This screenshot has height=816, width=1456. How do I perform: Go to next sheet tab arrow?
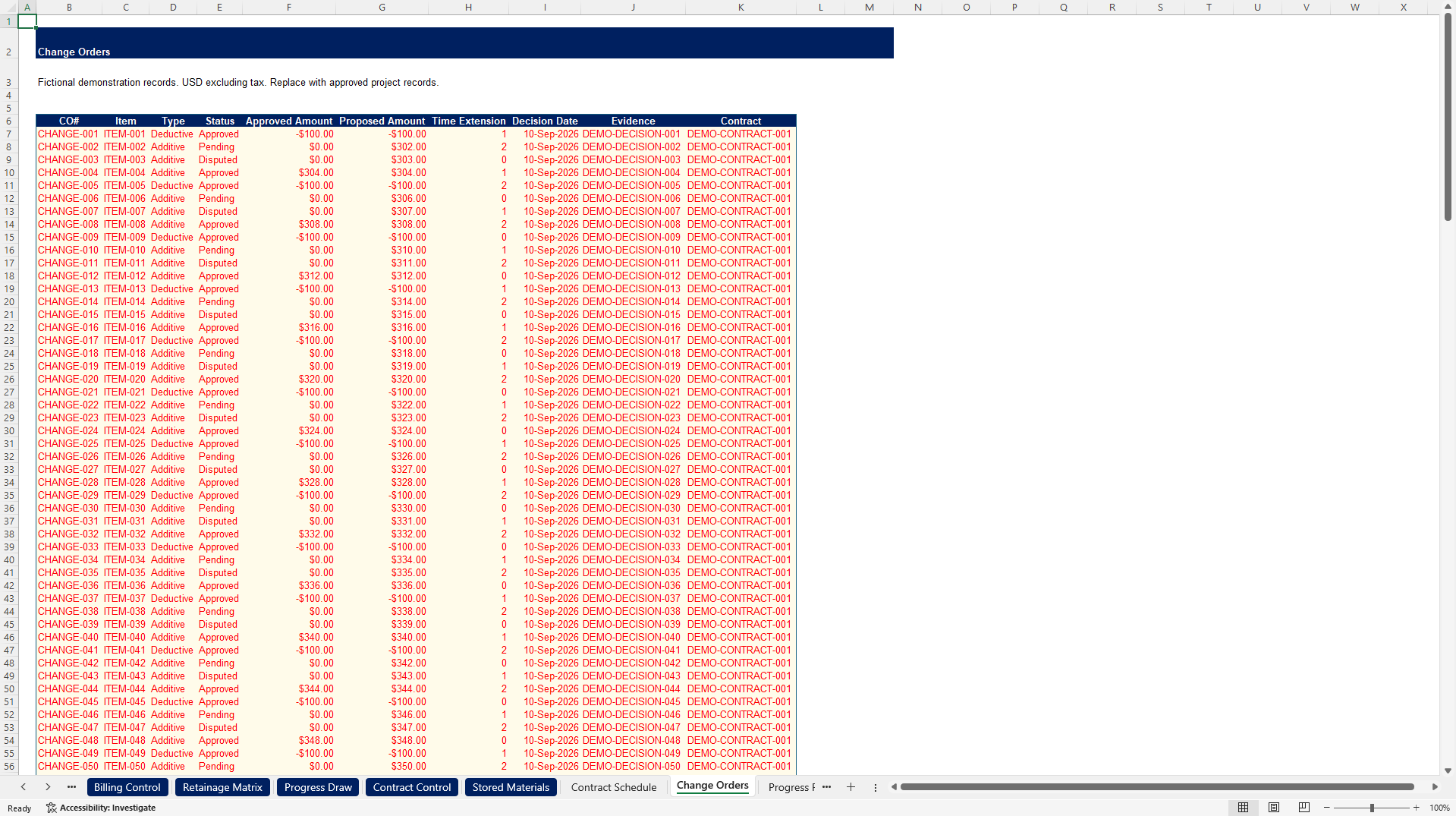(x=48, y=787)
